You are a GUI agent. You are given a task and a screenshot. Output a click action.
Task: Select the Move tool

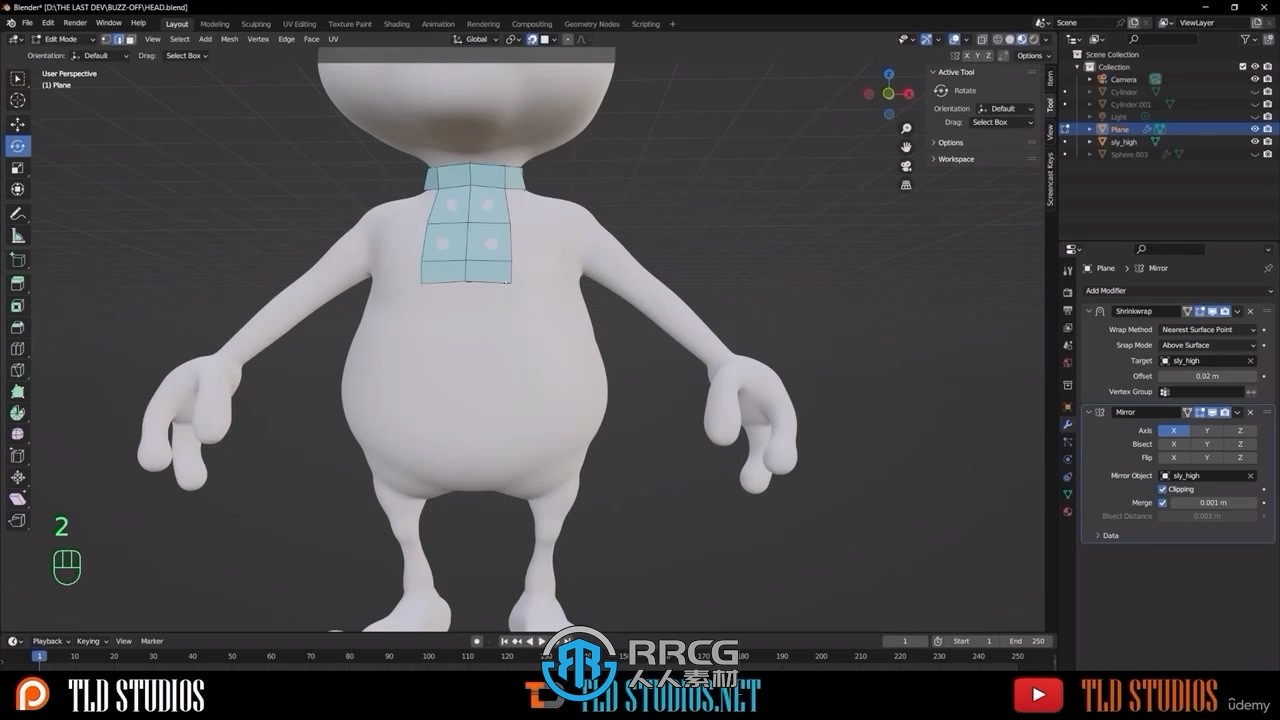[x=18, y=124]
